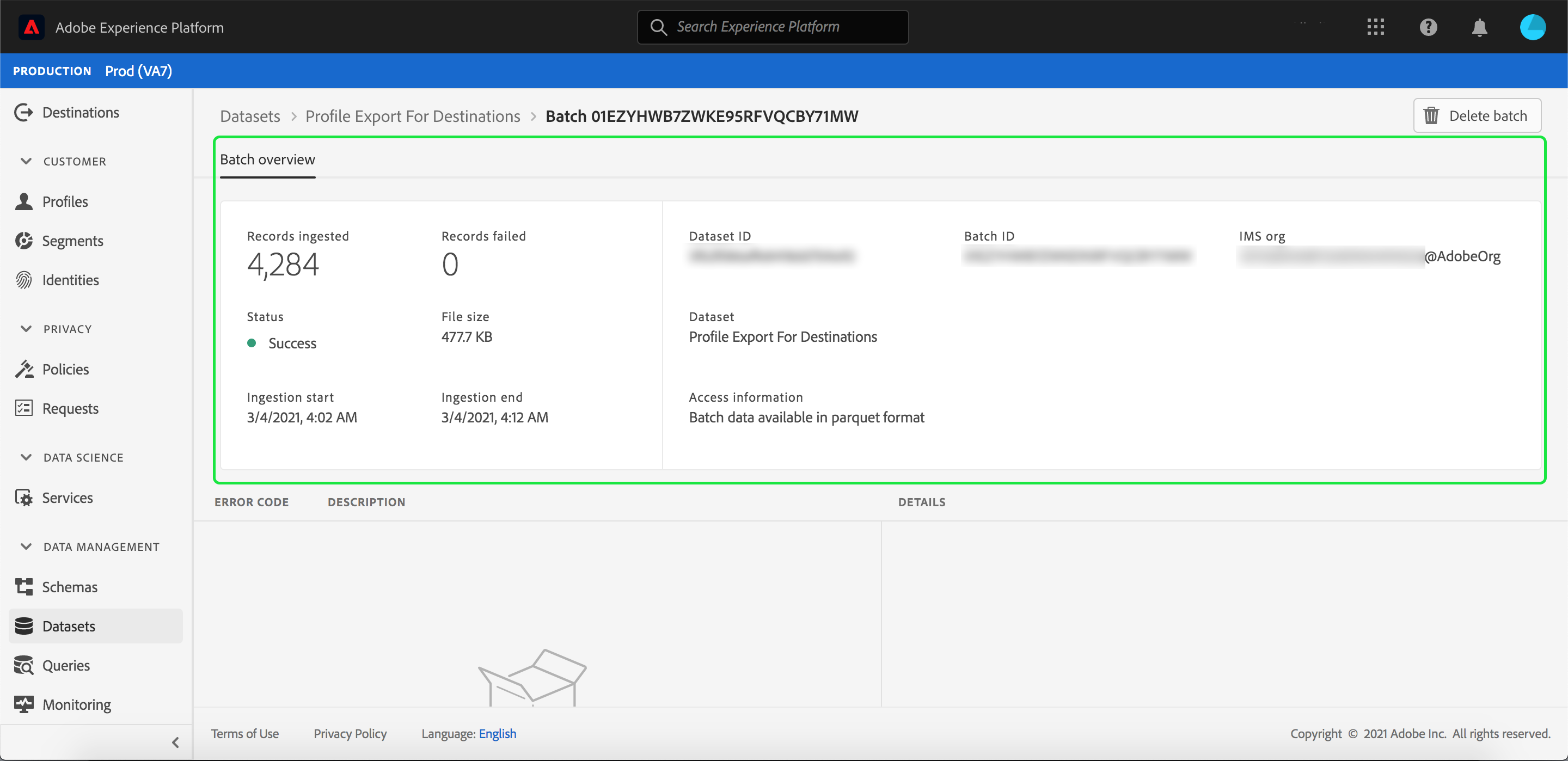Screen dimensions: 1568x761
Task: Change language via English link
Action: (497, 734)
